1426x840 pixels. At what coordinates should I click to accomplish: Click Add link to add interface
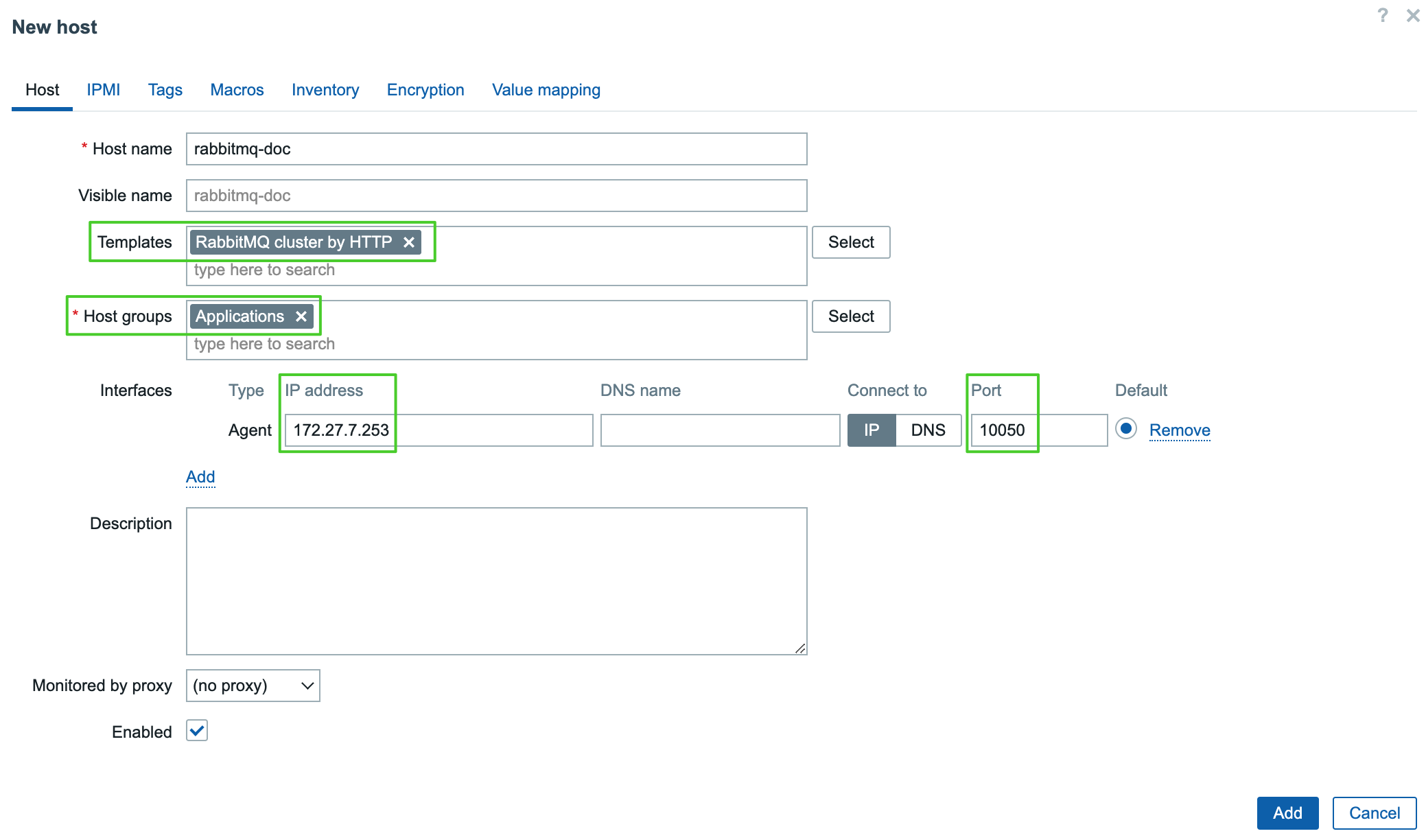(x=198, y=476)
